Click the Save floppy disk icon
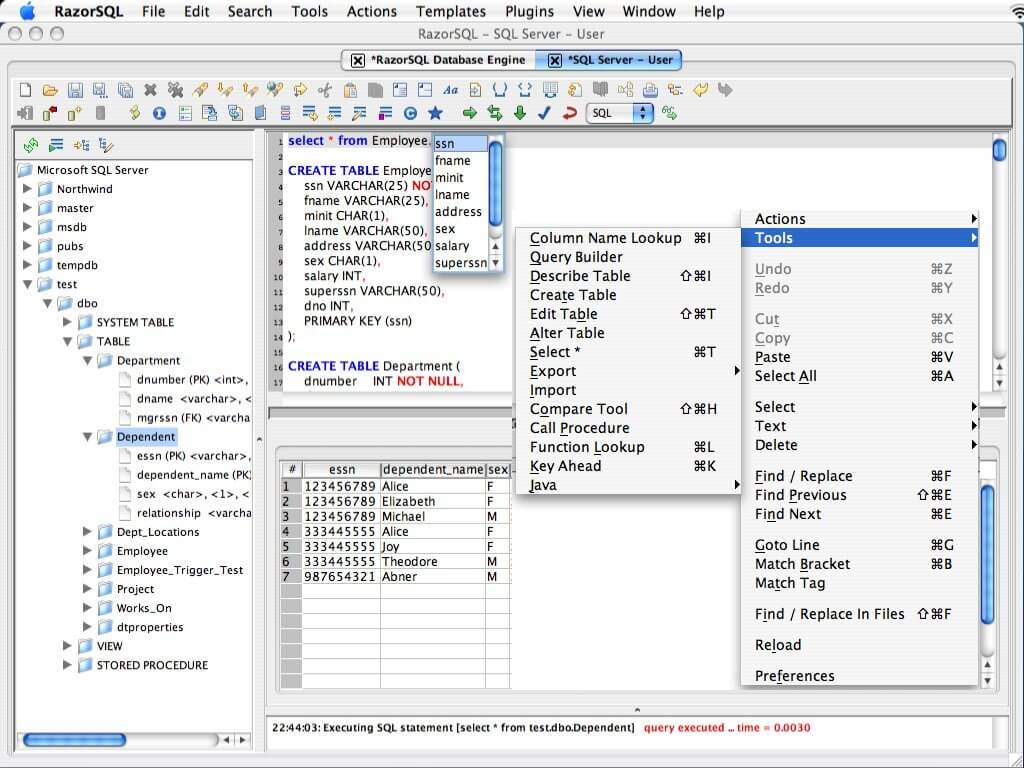The height and width of the screenshot is (768, 1024). pos(75,89)
